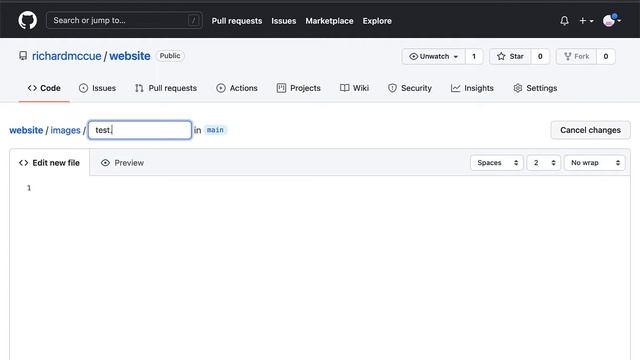Select the Issues repository tab
Screen dimensions: 640x360
point(97,88)
